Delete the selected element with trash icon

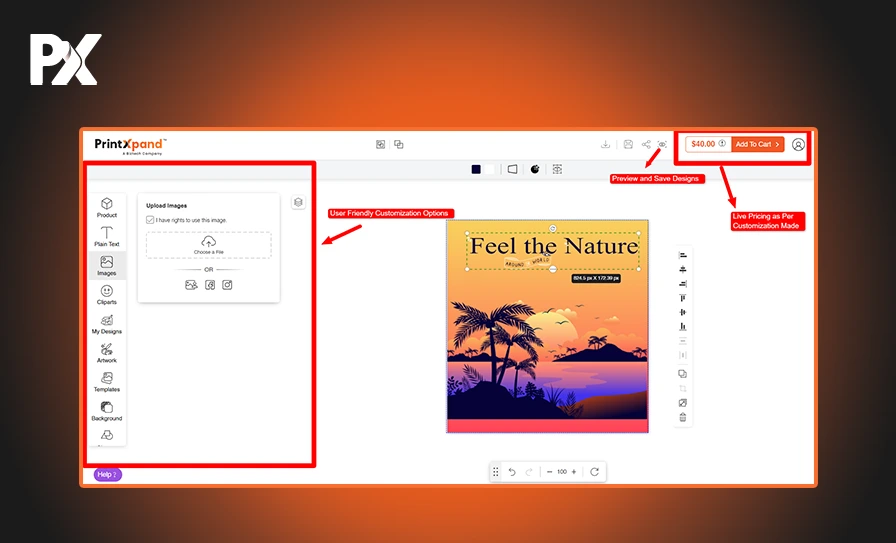tap(683, 417)
